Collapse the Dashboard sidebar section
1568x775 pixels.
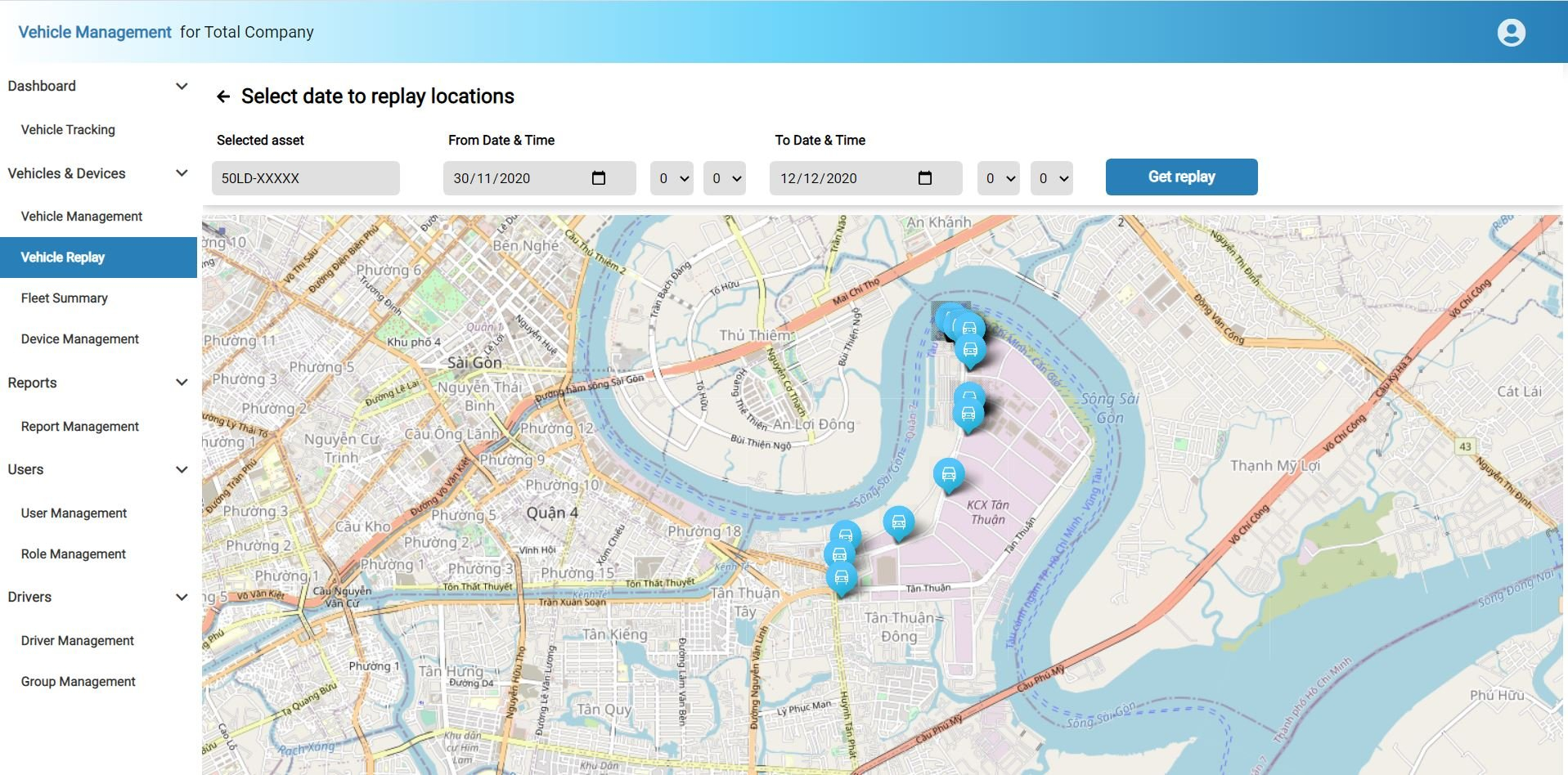[182, 87]
